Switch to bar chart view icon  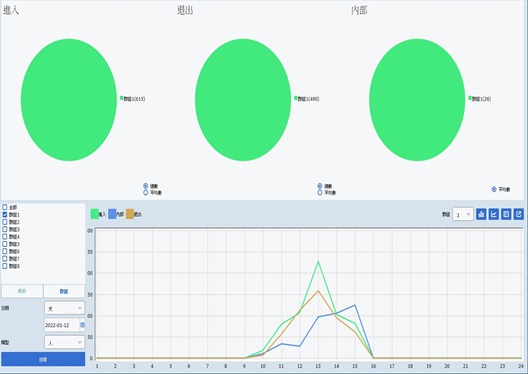(481, 214)
